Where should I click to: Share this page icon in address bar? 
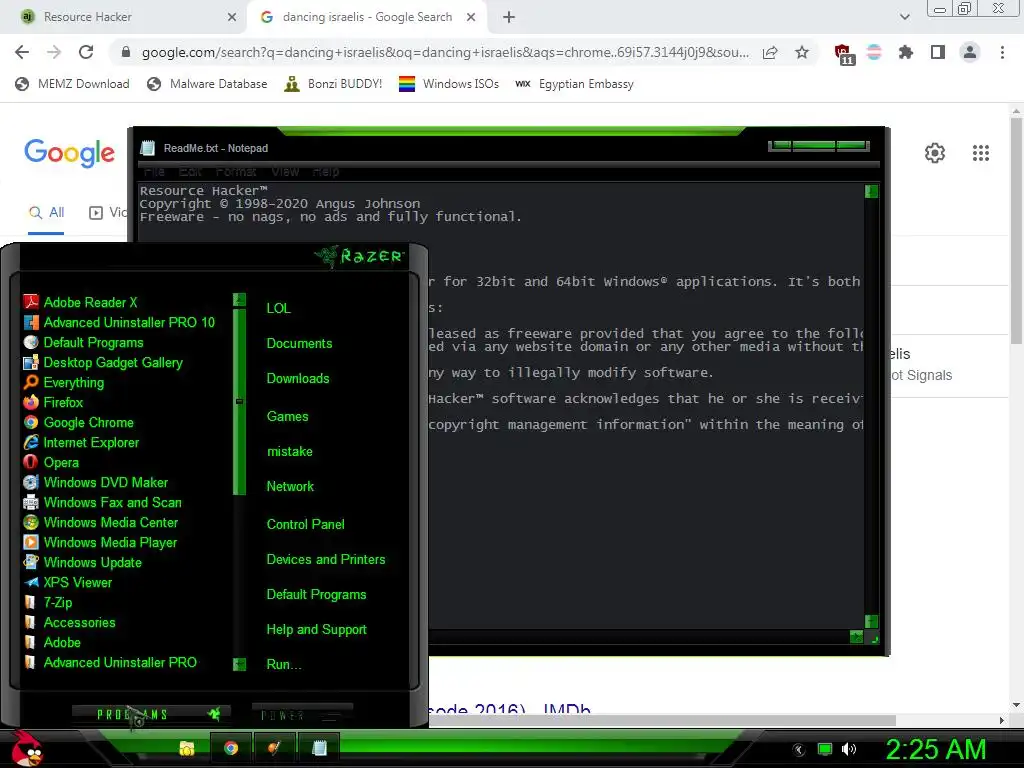770,52
